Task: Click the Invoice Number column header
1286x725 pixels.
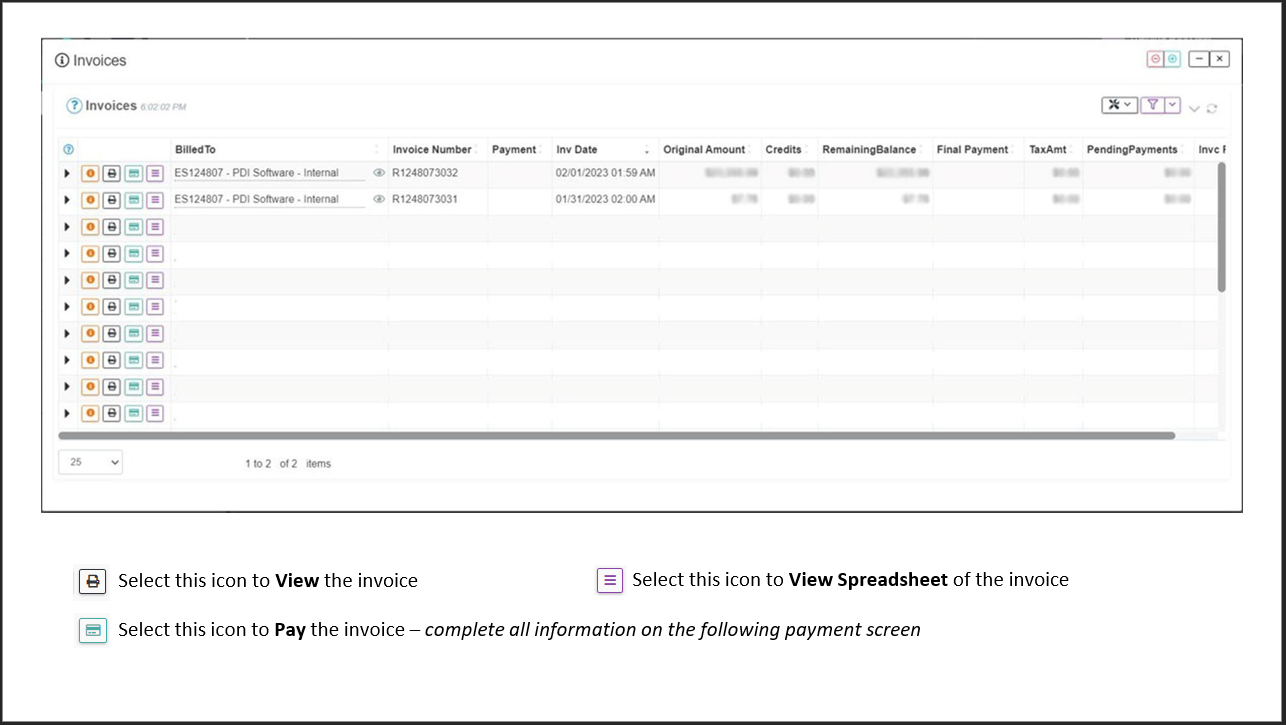Action: tap(431, 150)
